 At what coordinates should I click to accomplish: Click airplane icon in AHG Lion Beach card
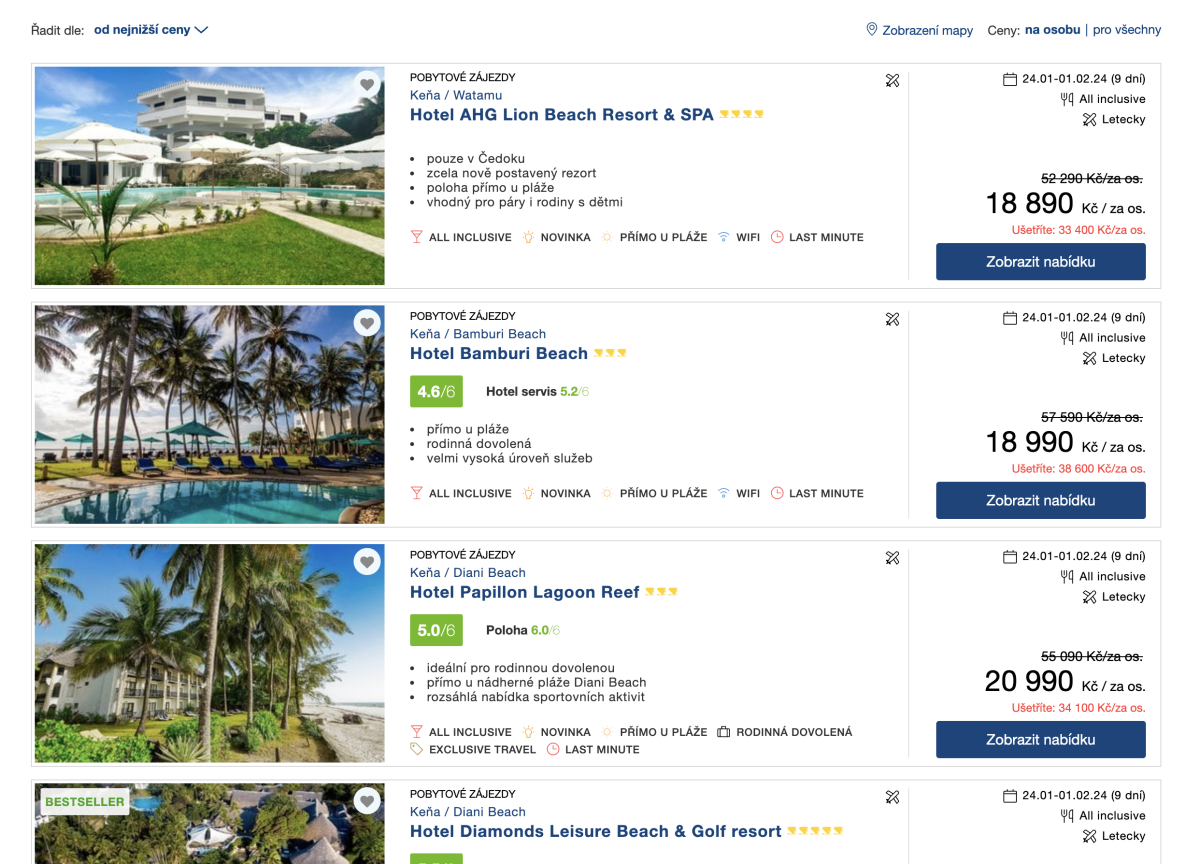pyautogui.click(x=893, y=80)
